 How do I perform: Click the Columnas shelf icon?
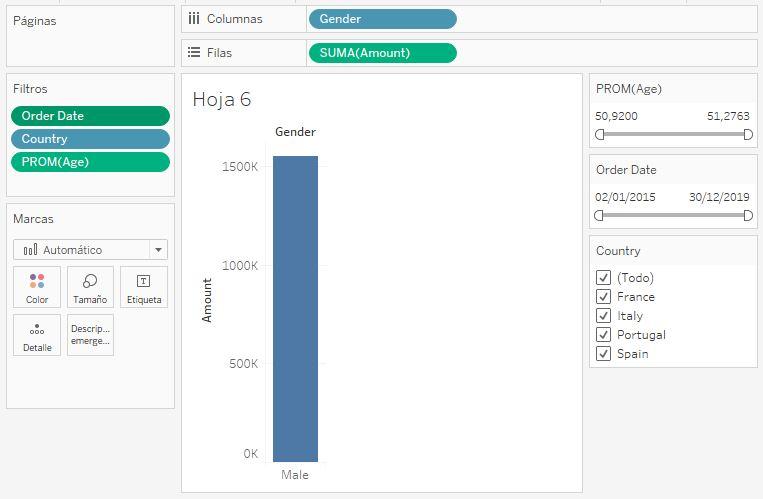coord(194,19)
